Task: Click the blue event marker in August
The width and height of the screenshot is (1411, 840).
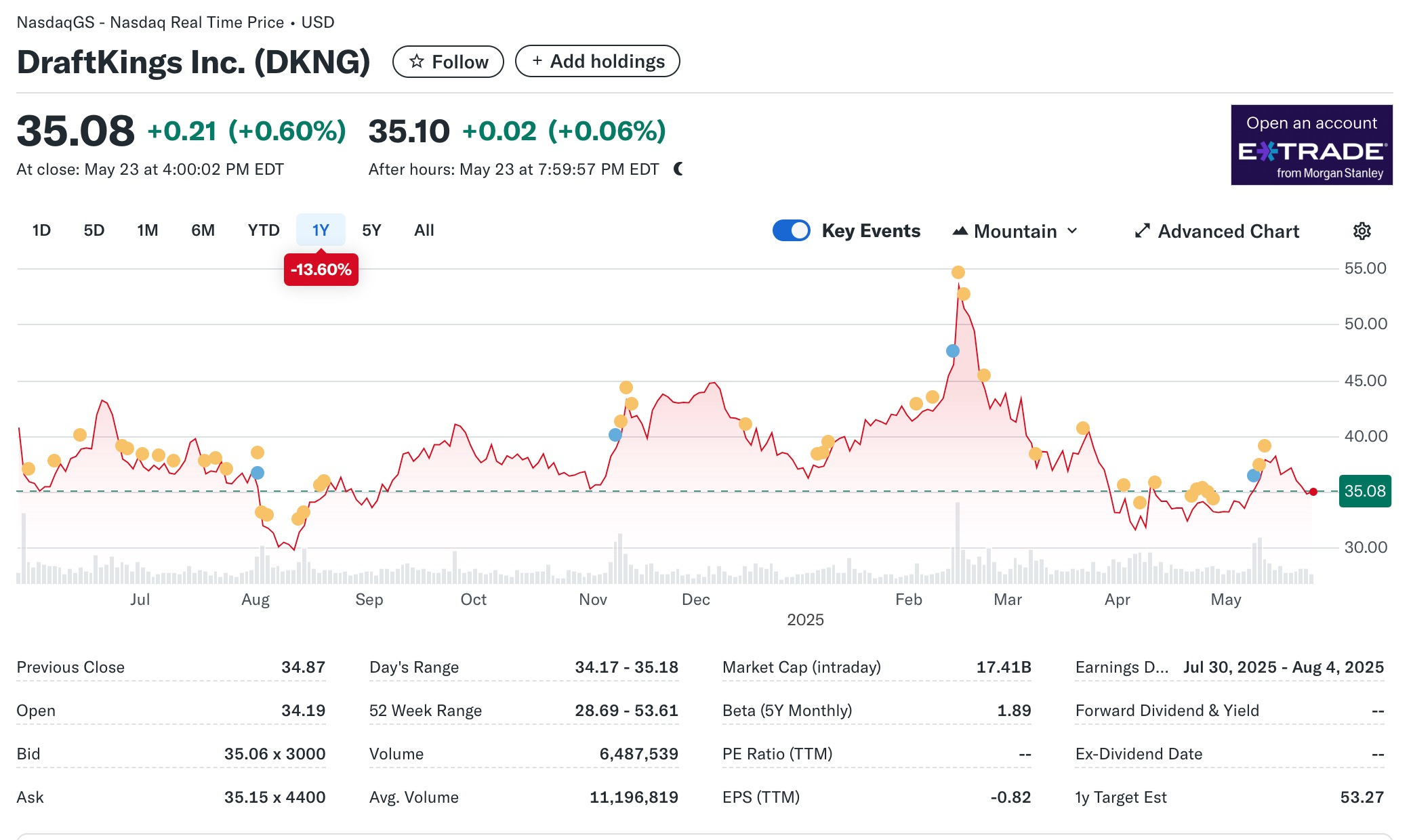Action: (258, 473)
